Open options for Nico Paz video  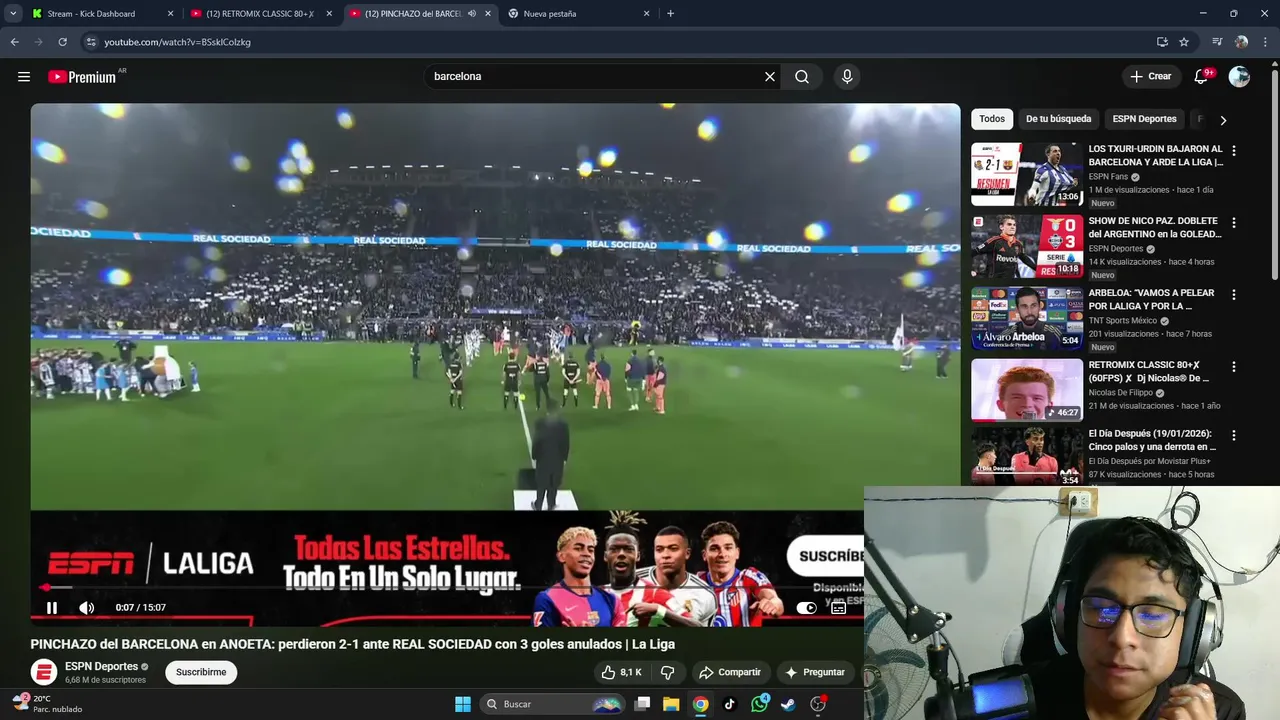[x=1233, y=222]
